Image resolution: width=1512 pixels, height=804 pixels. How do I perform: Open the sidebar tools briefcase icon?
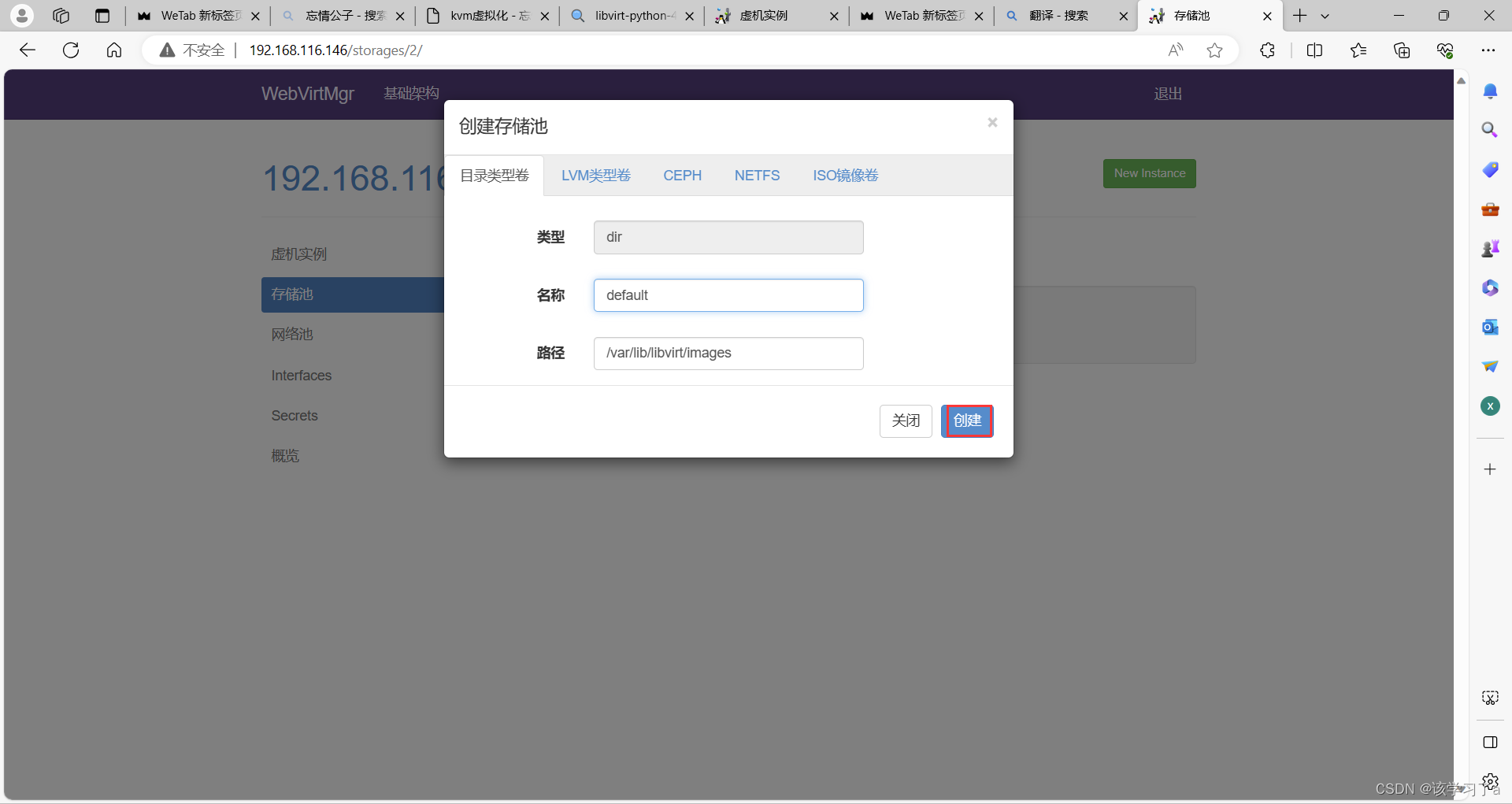coord(1490,209)
